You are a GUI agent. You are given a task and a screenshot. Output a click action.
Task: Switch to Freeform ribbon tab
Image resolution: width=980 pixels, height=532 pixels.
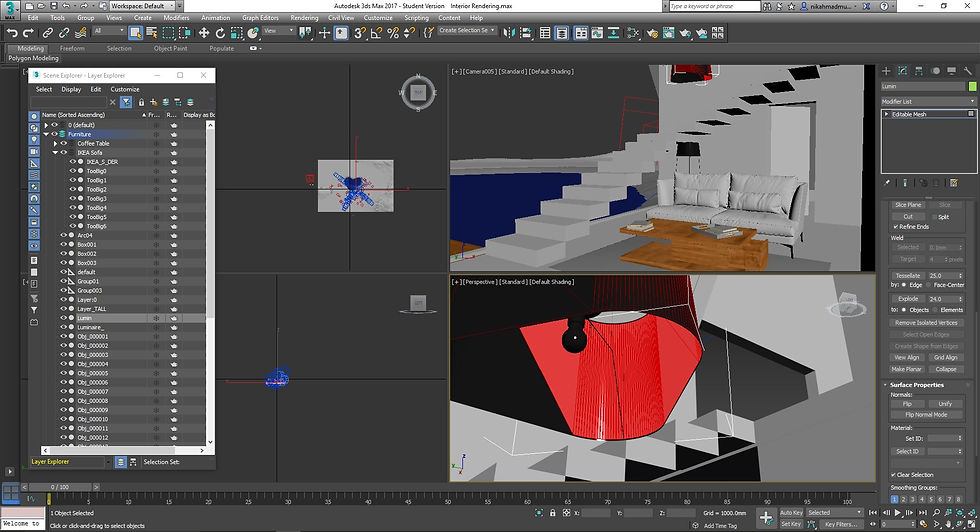click(72, 48)
